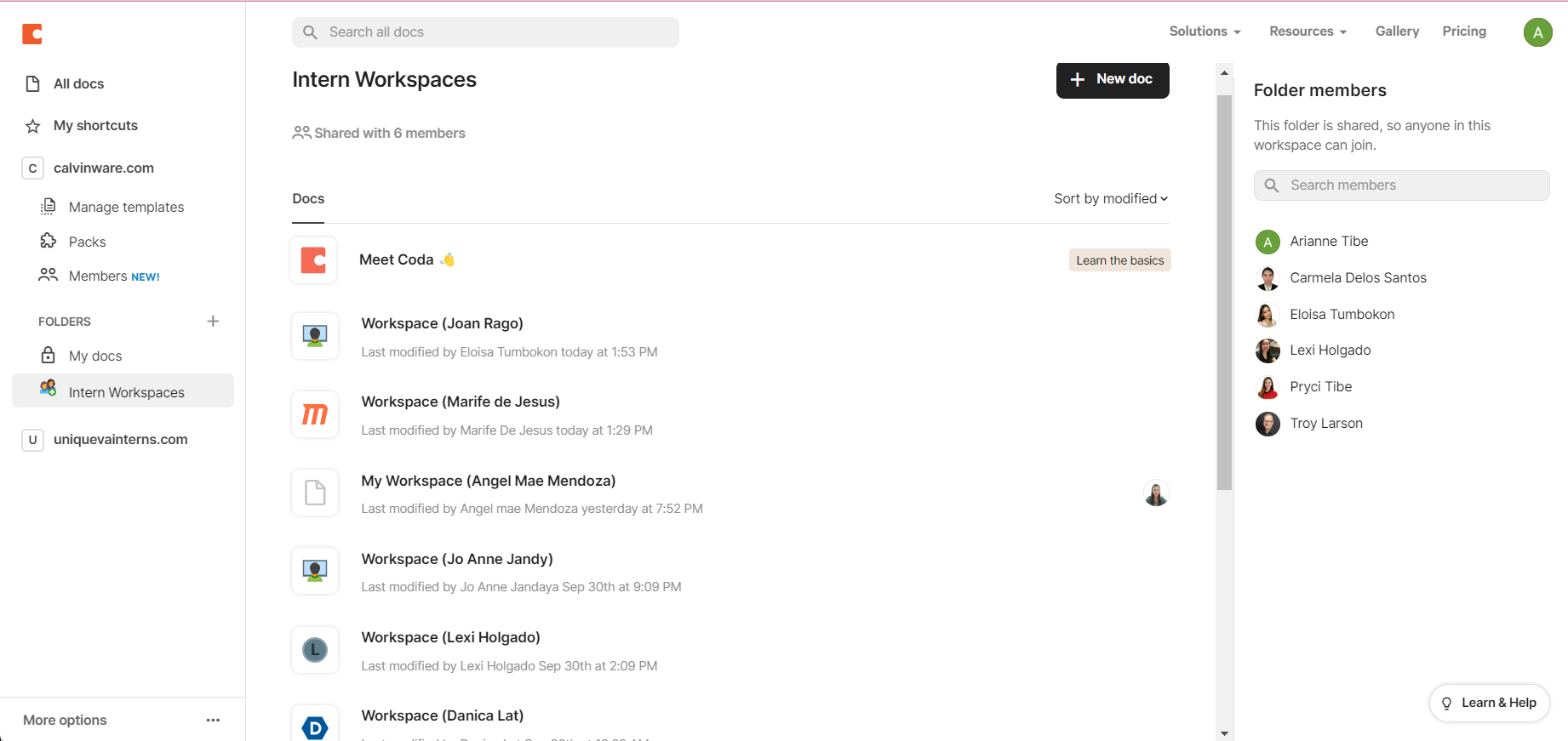This screenshot has width=1568, height=741.
Task: Open the Sort by modified dropdown
Action: pos(1111,199)
